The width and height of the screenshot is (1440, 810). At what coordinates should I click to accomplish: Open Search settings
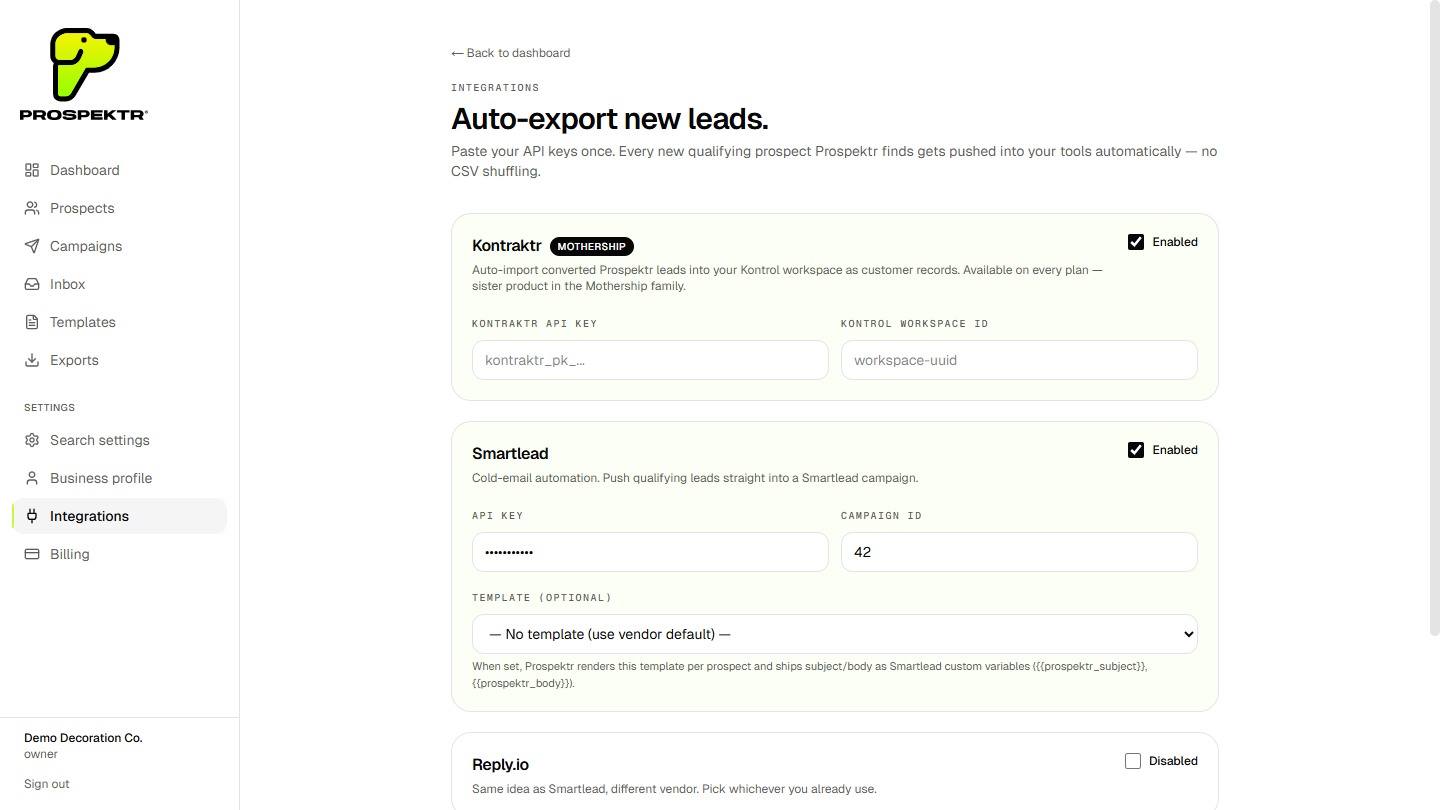point(120,440)
